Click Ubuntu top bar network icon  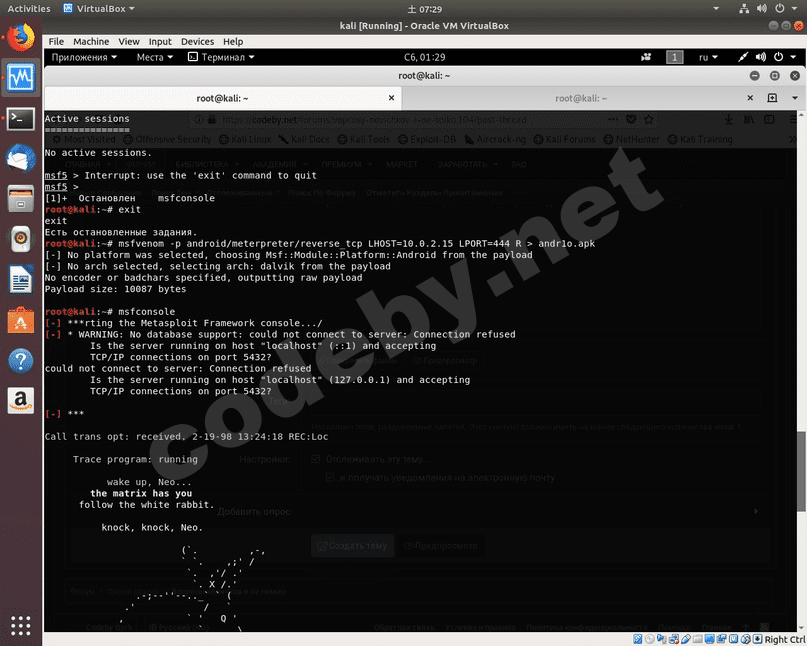744,9
